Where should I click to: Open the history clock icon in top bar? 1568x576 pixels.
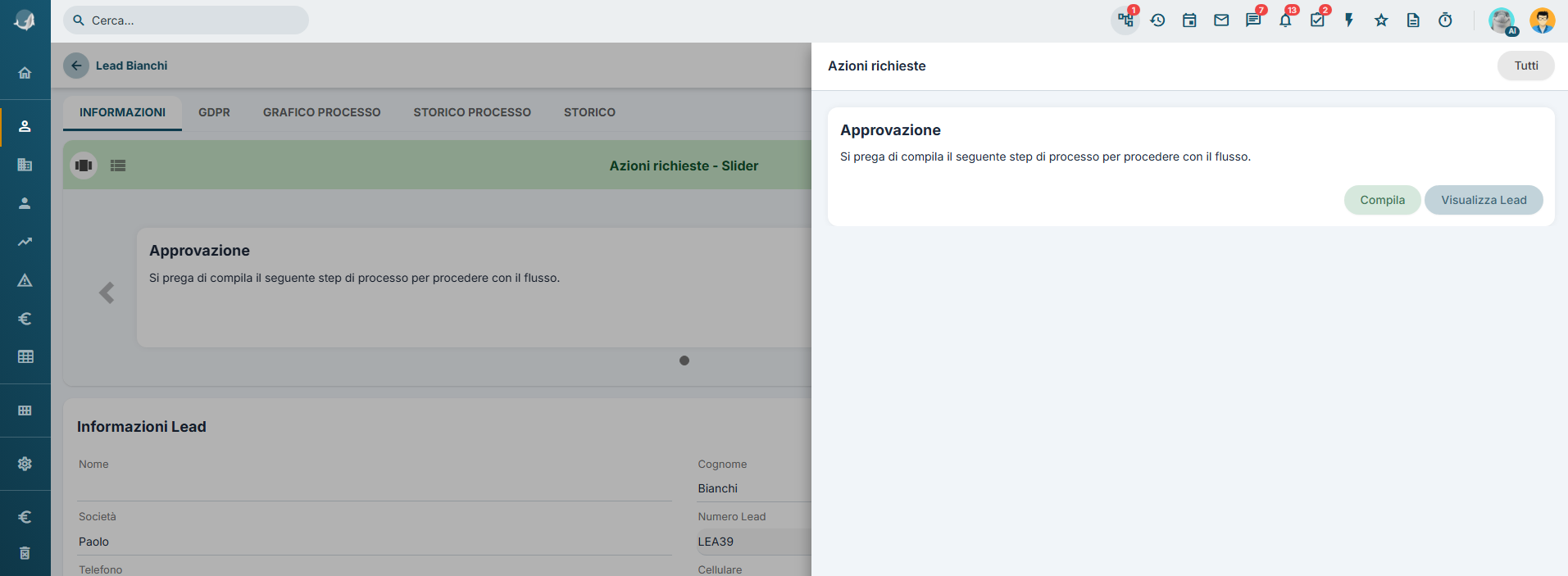click(1157, 20)
